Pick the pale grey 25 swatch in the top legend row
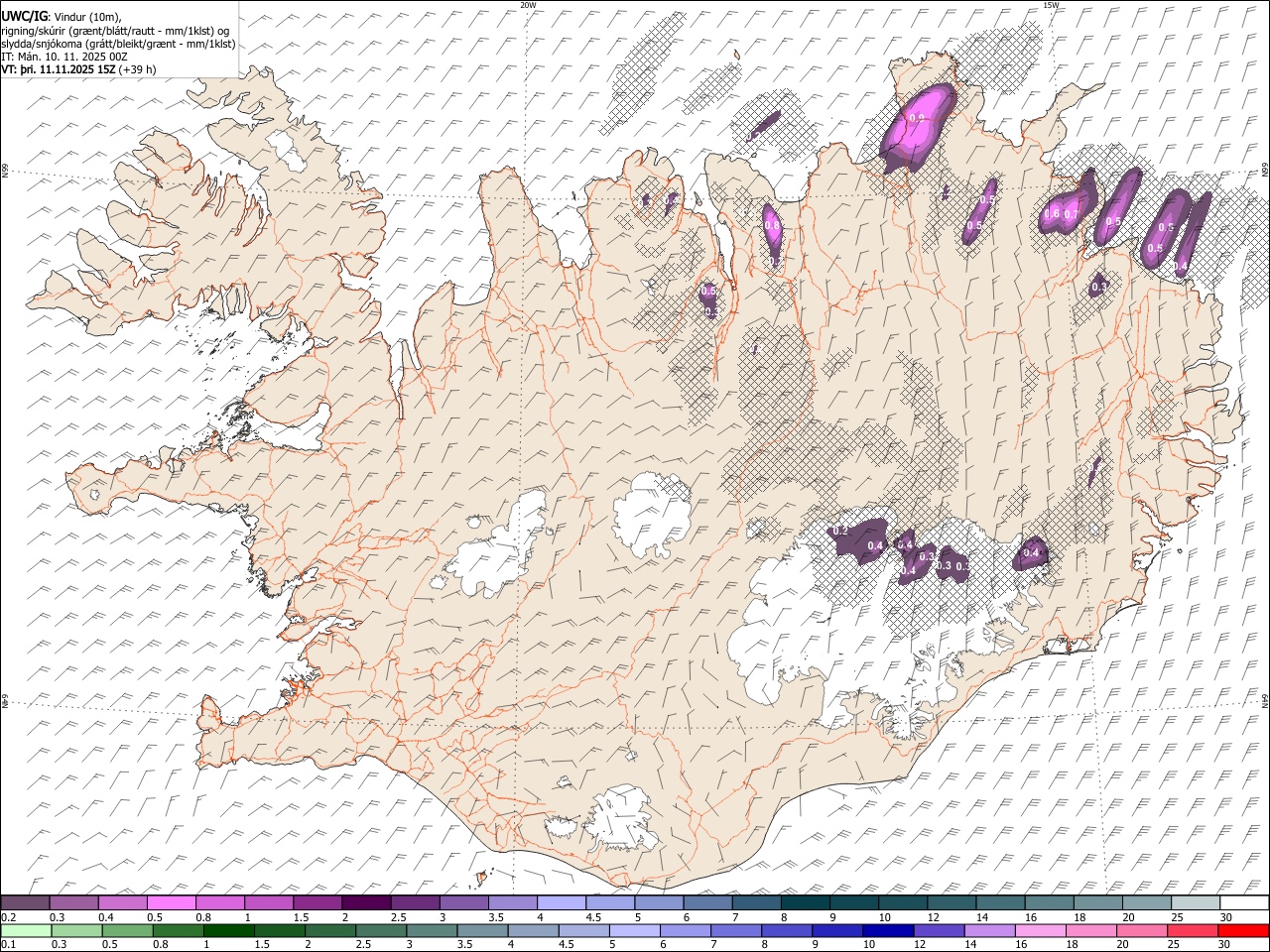 (x=1196, y=903)
